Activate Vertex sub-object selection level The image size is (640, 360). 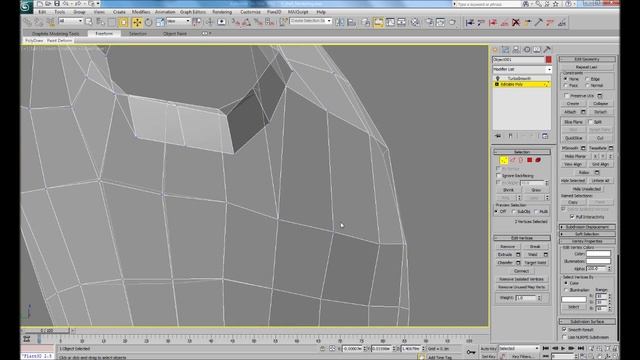[x=504, y=160]
